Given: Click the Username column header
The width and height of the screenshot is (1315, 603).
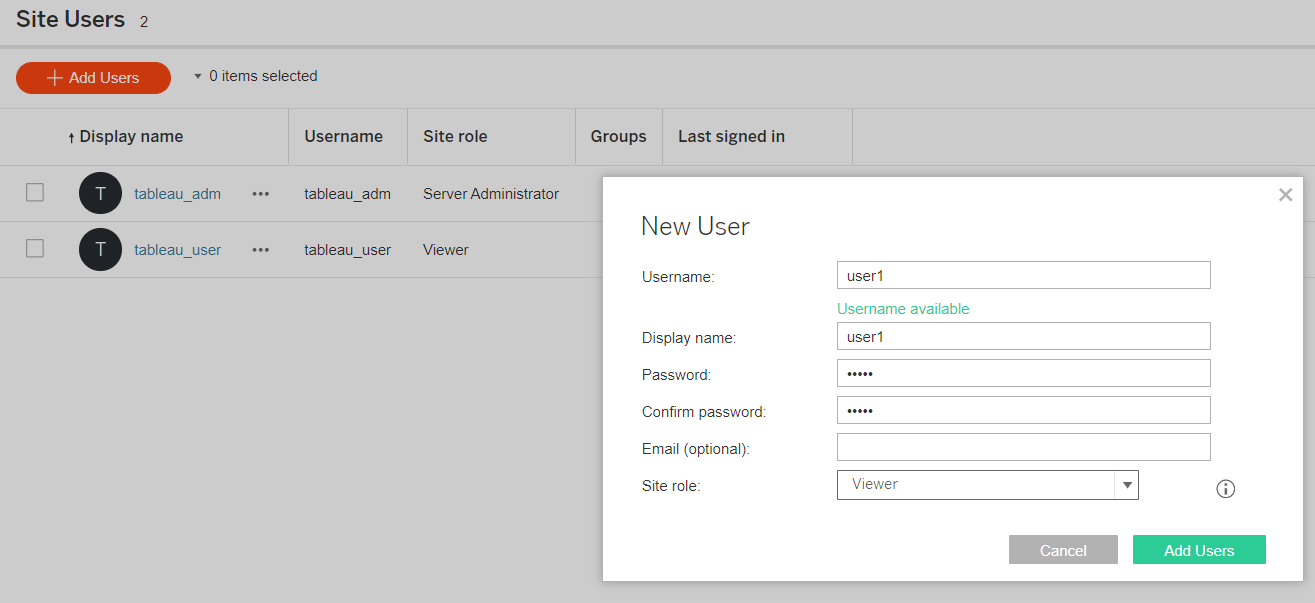Looking at the screenshot, I should tap(343, 137).
